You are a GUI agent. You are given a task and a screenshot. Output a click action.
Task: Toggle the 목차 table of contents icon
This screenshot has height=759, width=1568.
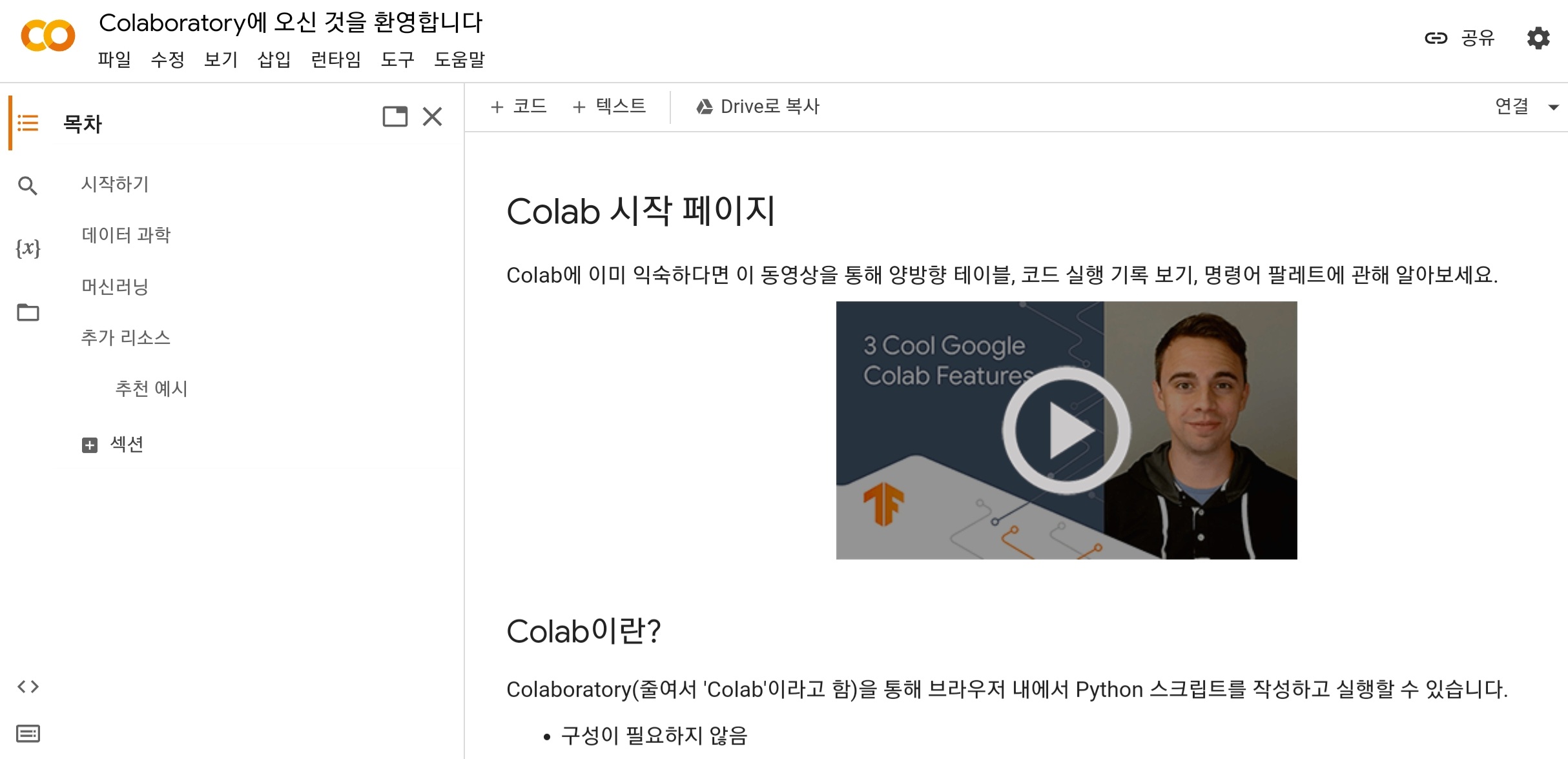pos(28,123)
